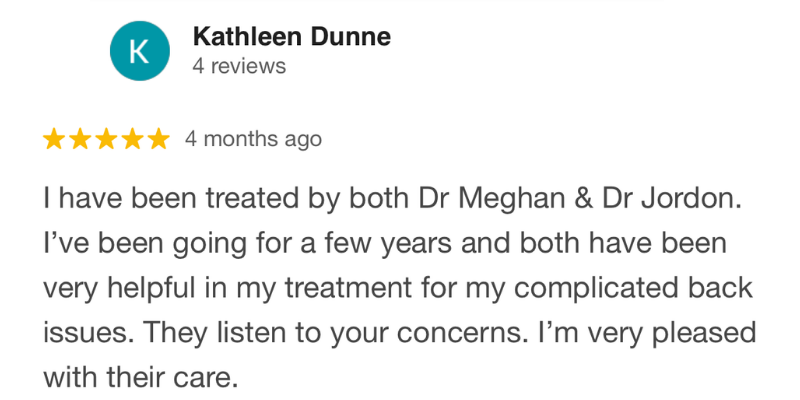This screenshot has height=400, width=800.
Task: View the reviewer's '4 reviews' count
Action: tap(238, 67)
